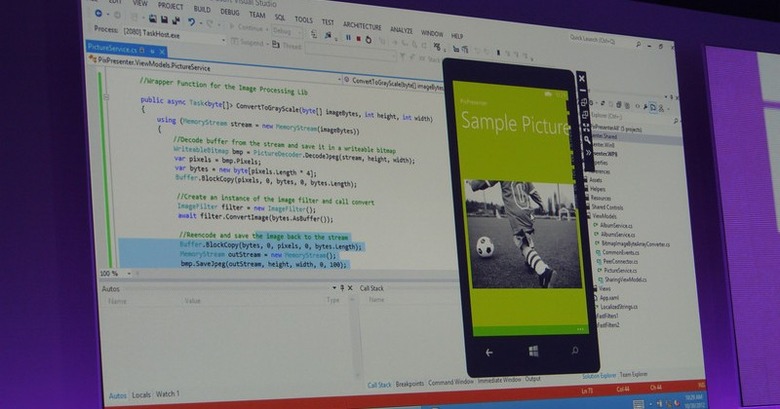
Task: Switch to the Solution Explorer tab
Action: (599, 376)
